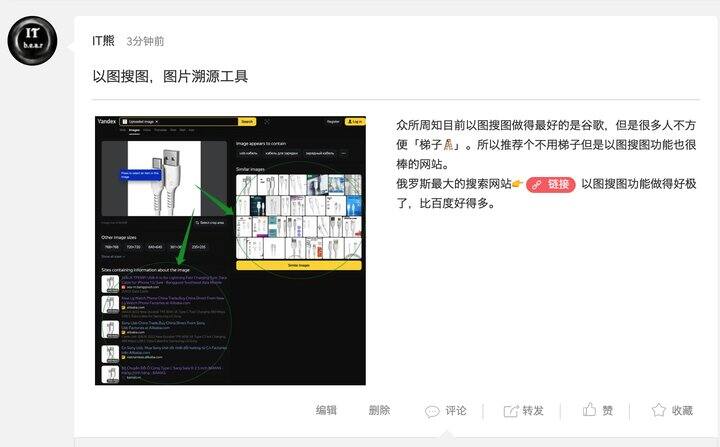The height and width of the screenshot is (447, 720).
Task: Click the star favorite icon
Action: 659,410
